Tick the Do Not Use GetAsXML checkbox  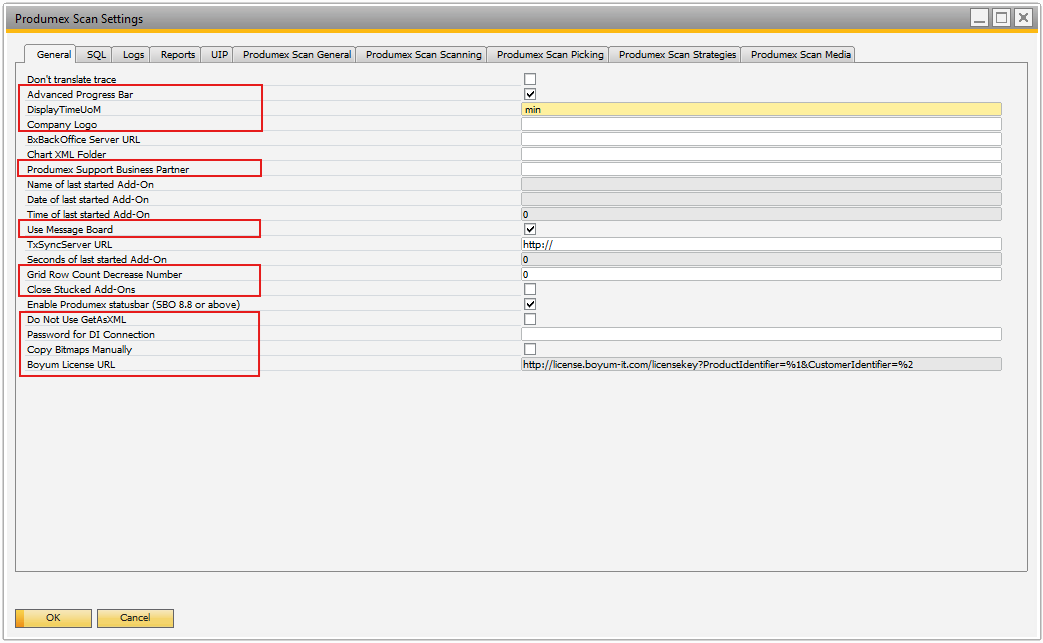529,319
